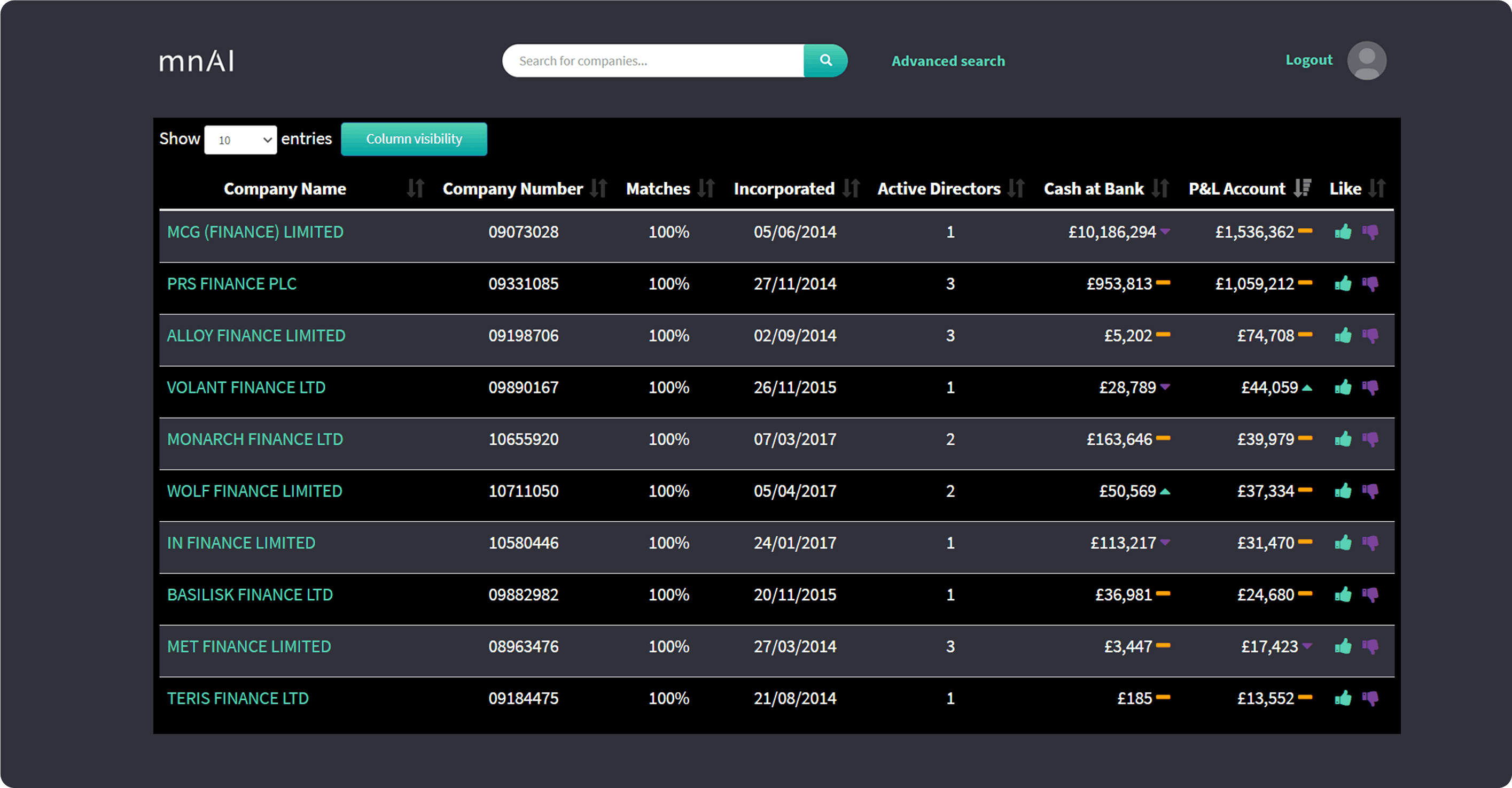The height and width of the screenshot is (788, 1512).
Task: Open Advanced search link
Action: 948,61
